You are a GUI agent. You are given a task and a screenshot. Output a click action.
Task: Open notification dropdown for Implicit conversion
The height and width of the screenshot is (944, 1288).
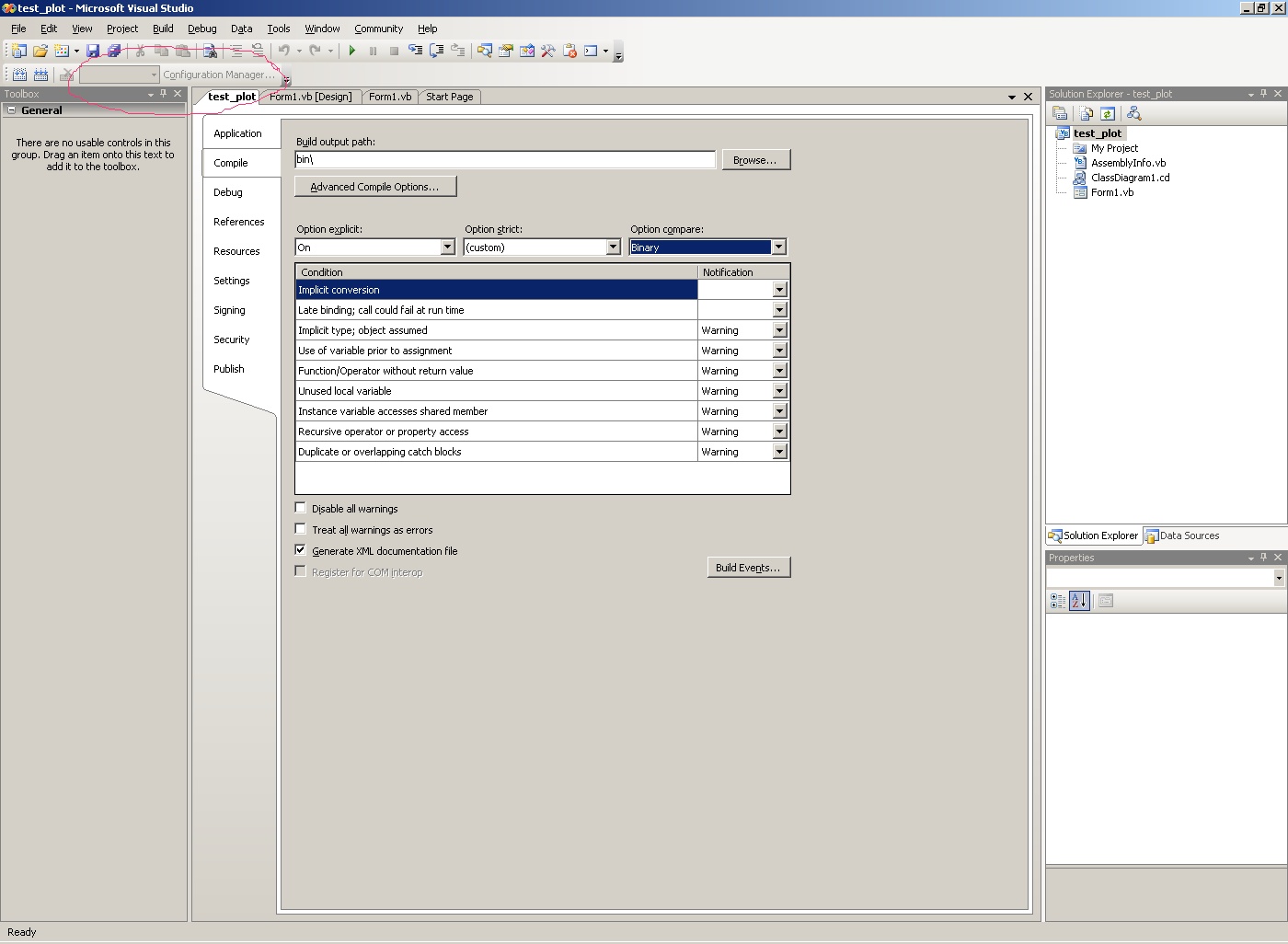(779, 290)
